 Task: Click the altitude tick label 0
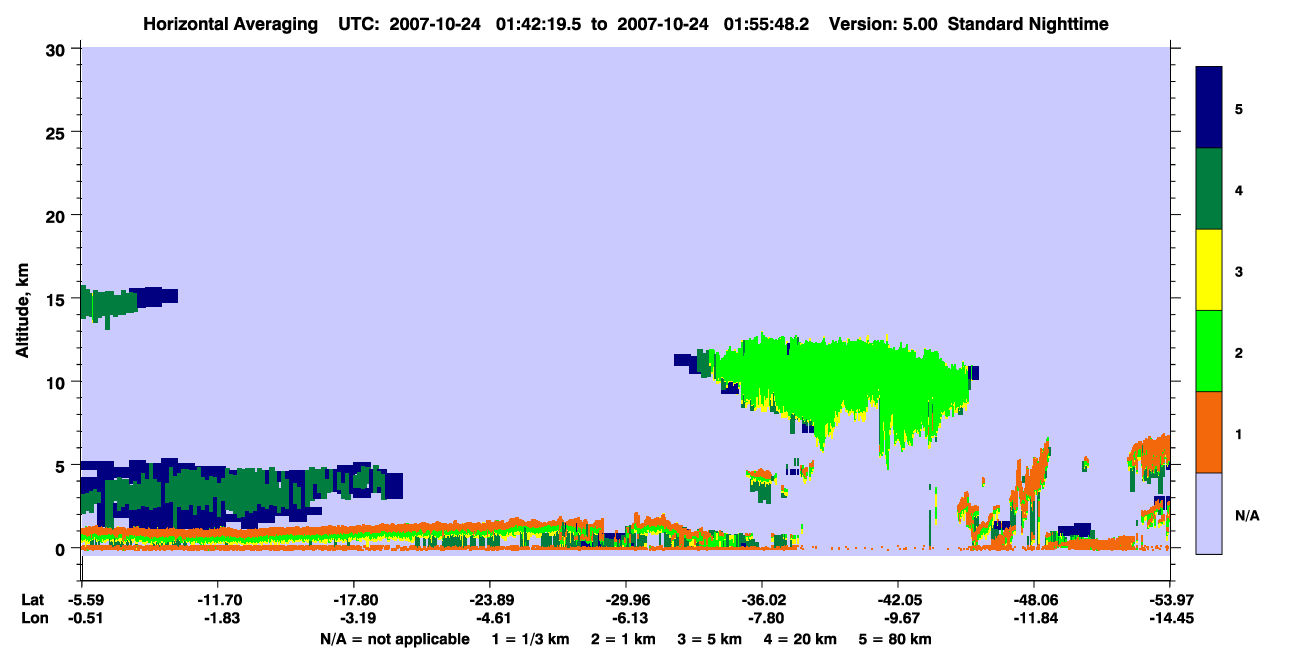click(62, 548)
